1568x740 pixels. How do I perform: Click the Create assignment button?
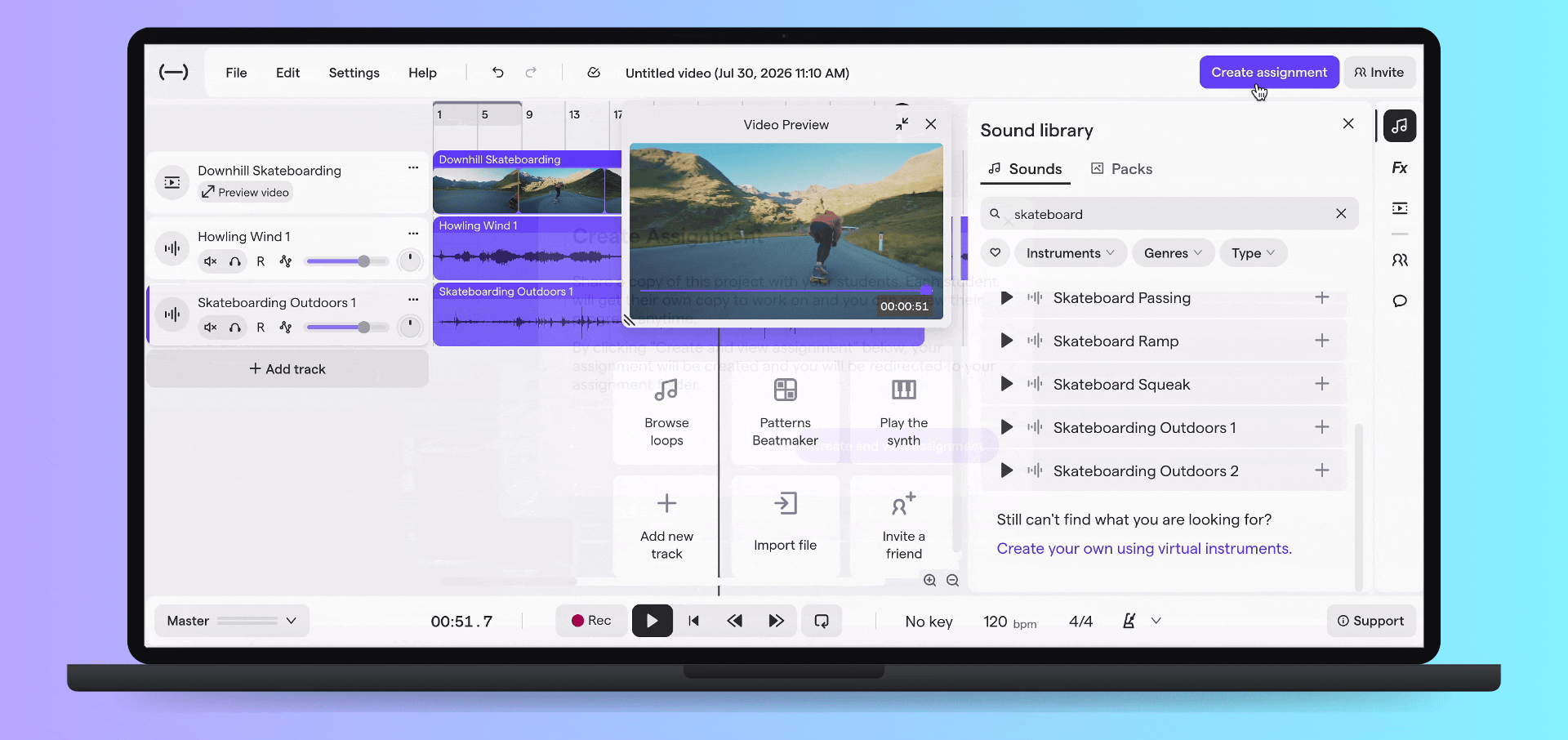pyautogui.click(x=1269, y=72)
